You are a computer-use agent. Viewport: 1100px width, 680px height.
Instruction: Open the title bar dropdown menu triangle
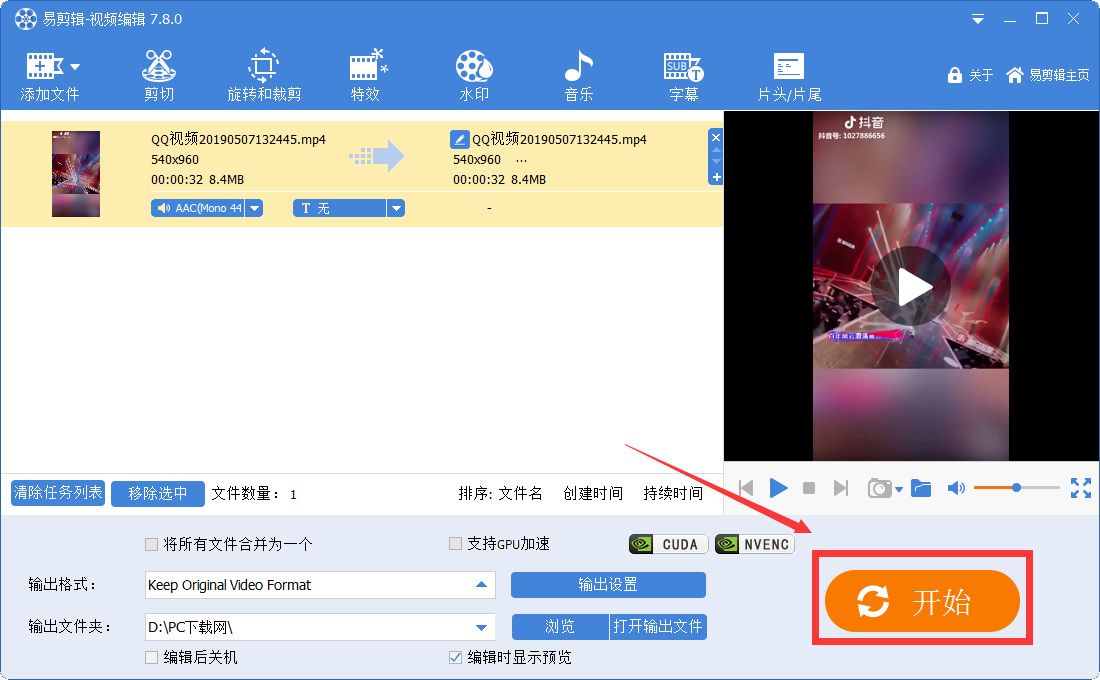coord(977,20)
